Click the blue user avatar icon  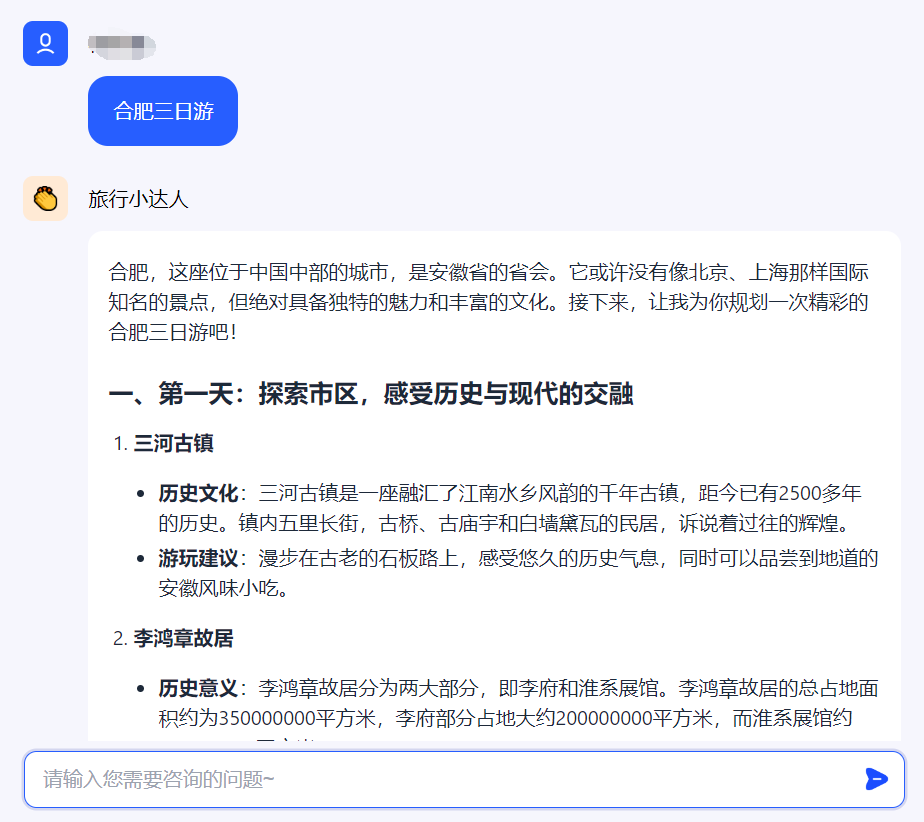(x=45, y=44)
